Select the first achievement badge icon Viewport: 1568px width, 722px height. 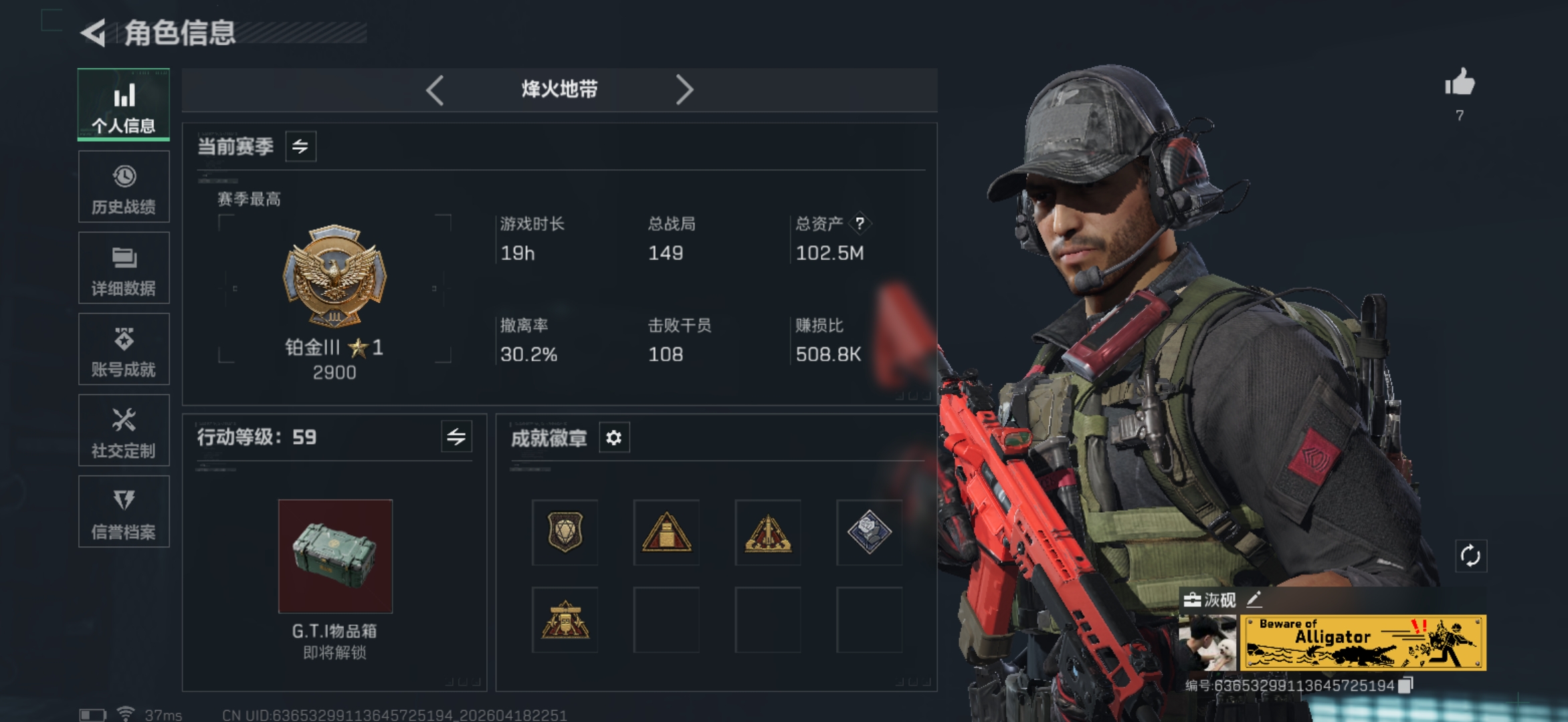pyautogui.click(x=565, y=532)
